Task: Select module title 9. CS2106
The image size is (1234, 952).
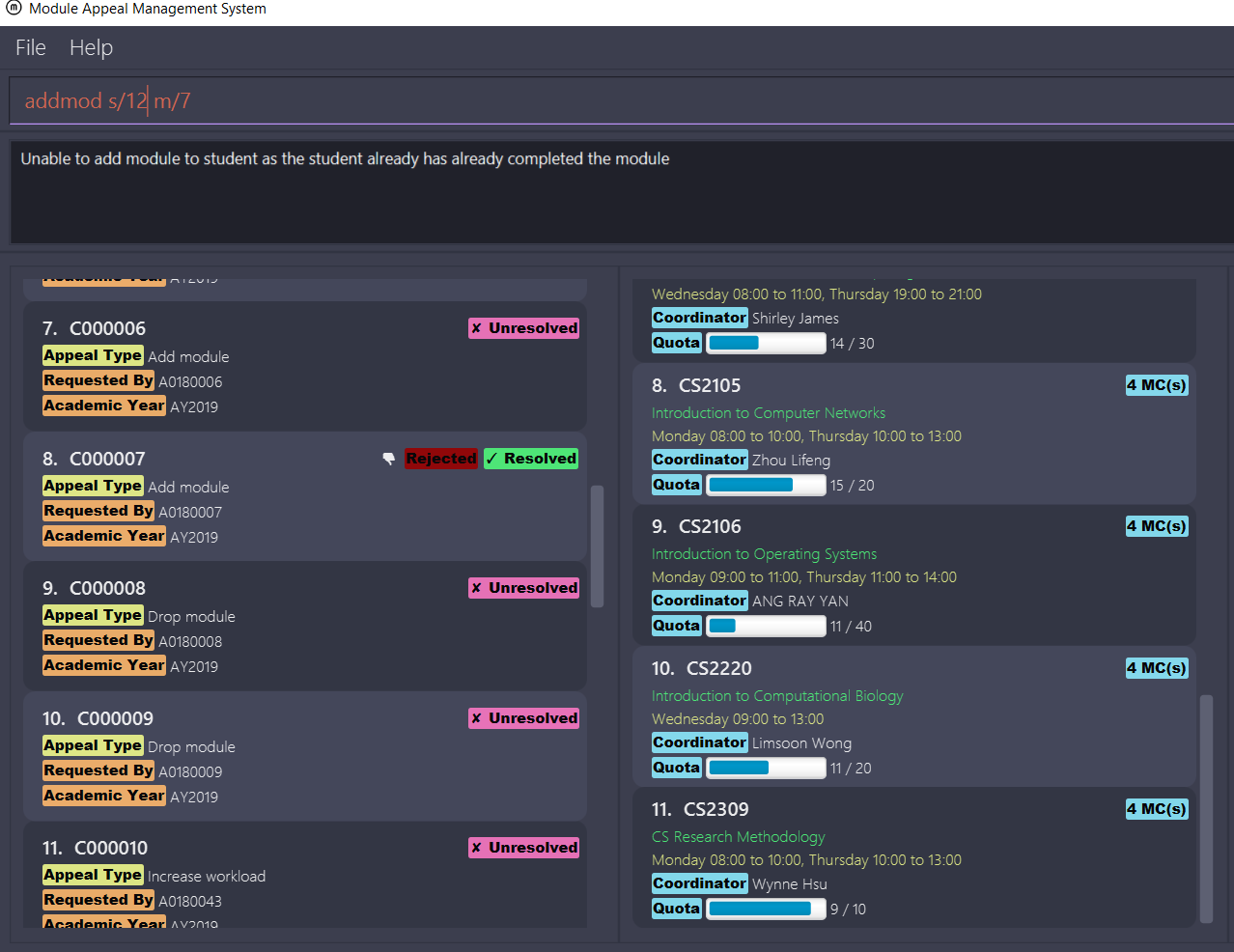Action: [x=696, y=526]
